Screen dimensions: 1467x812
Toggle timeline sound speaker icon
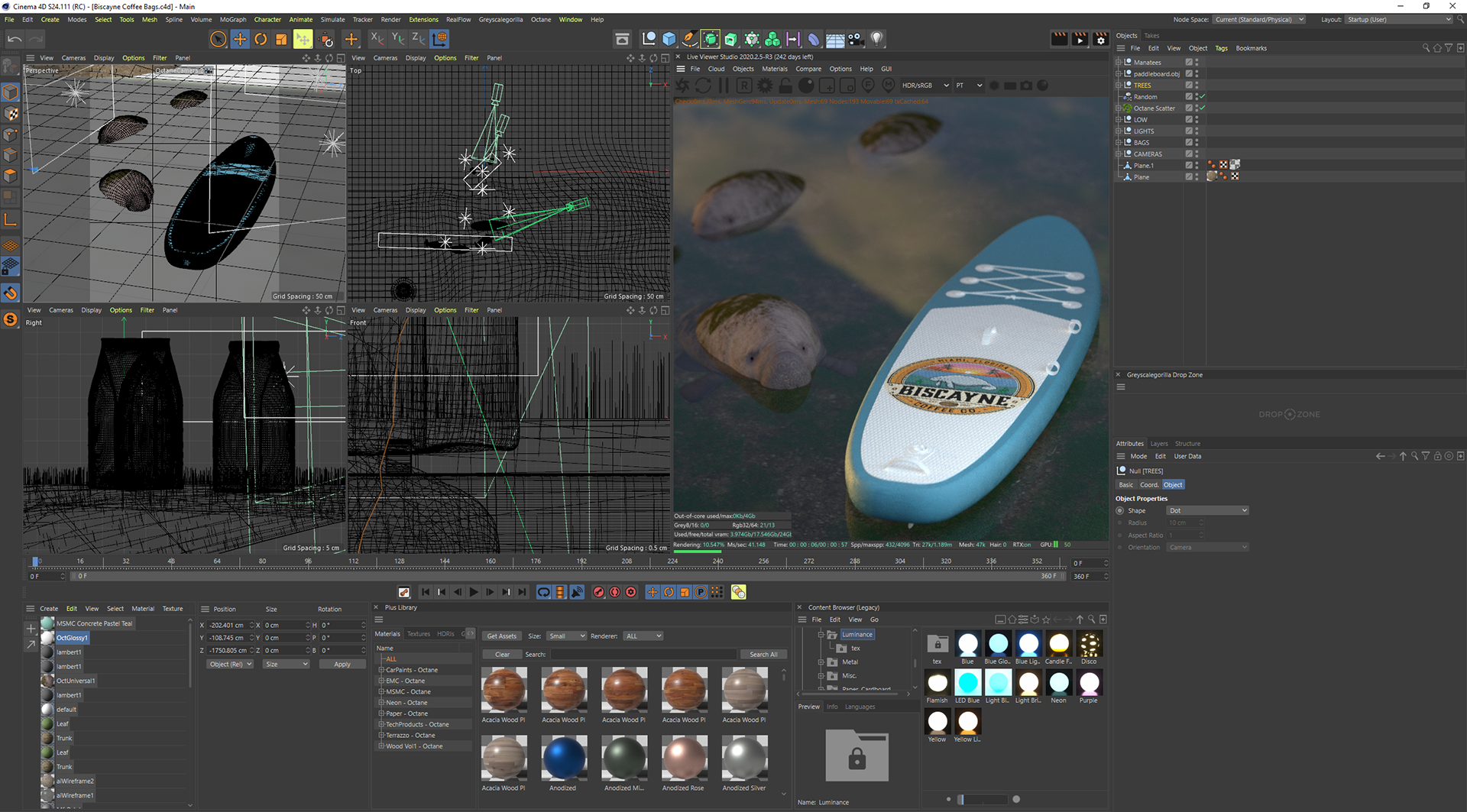[577, 592]
